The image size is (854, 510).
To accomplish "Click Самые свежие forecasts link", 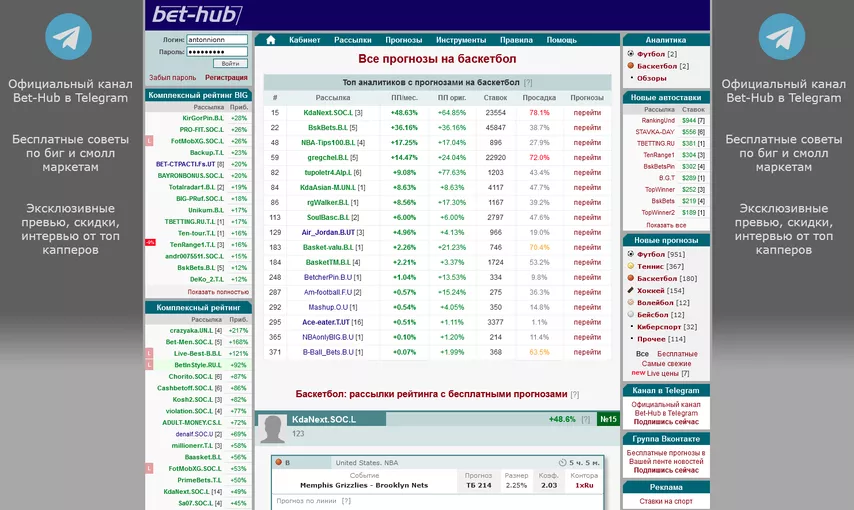I will [x=666, y=363].
